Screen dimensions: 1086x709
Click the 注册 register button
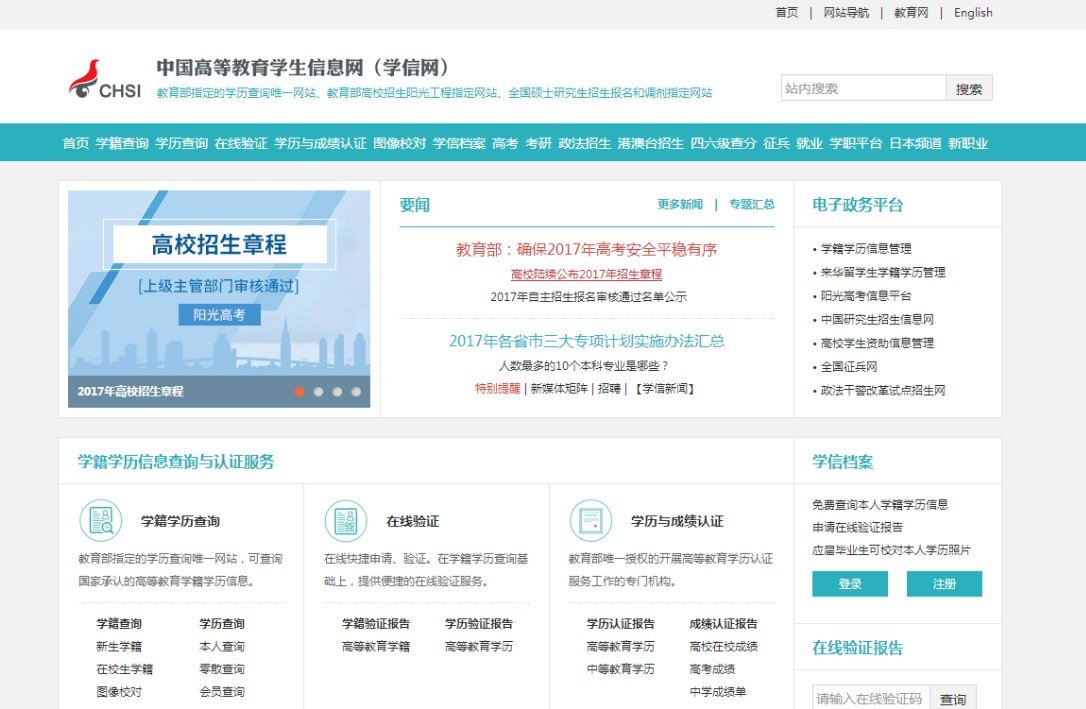pos(945,584)
